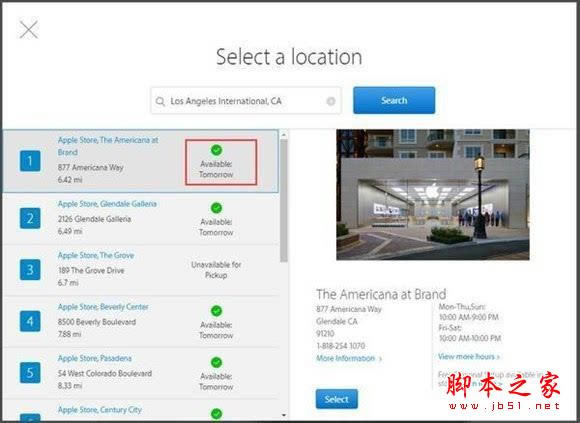Click the magnifier icon in search field

(x=160, y=101)
